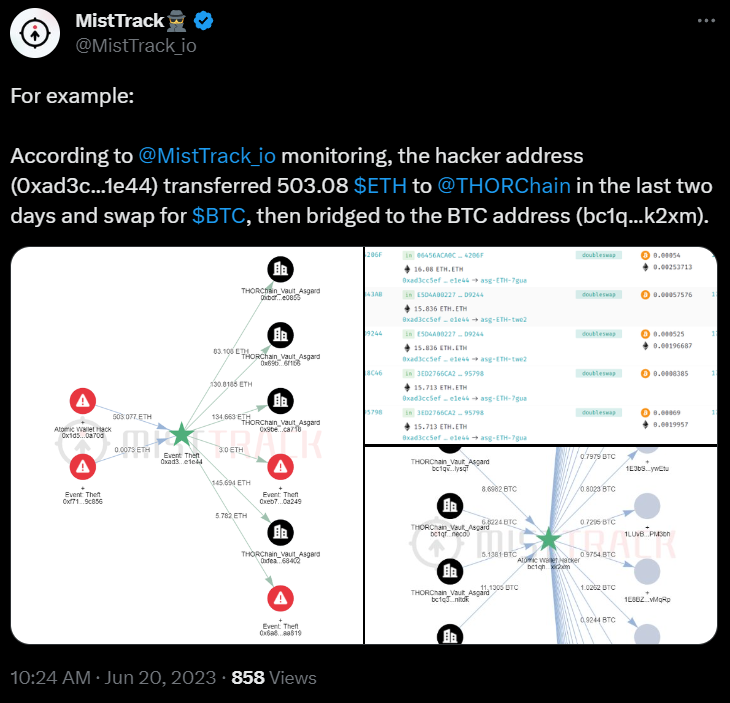The image size is (730, 703).
Task: Open the BTC flow graph image
Action: pos(541,545)
